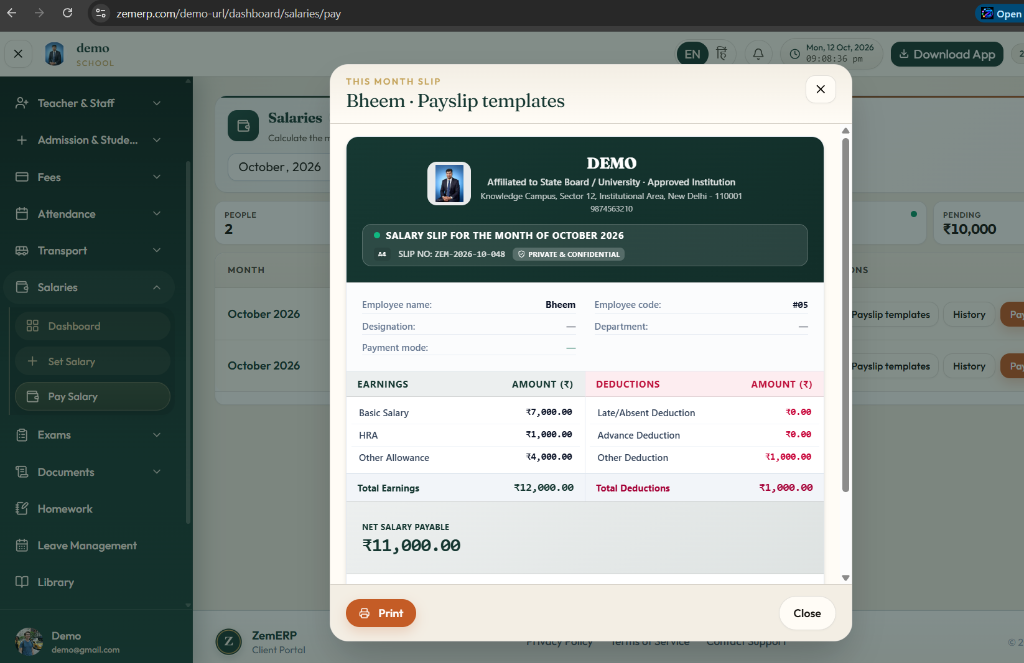
Task: Click the Total Deductions ₹1,000.00 value
Action: pyautogui.click(x=786, y=488)
